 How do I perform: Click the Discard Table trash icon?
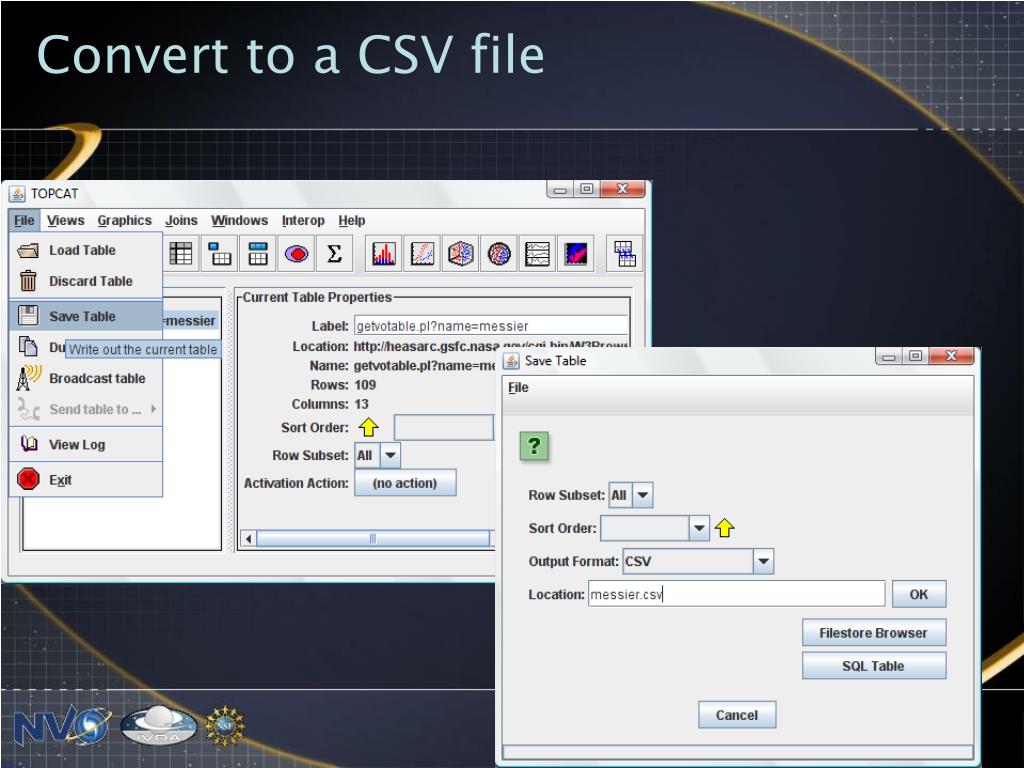pyautogui.click(x=28, y=281)
